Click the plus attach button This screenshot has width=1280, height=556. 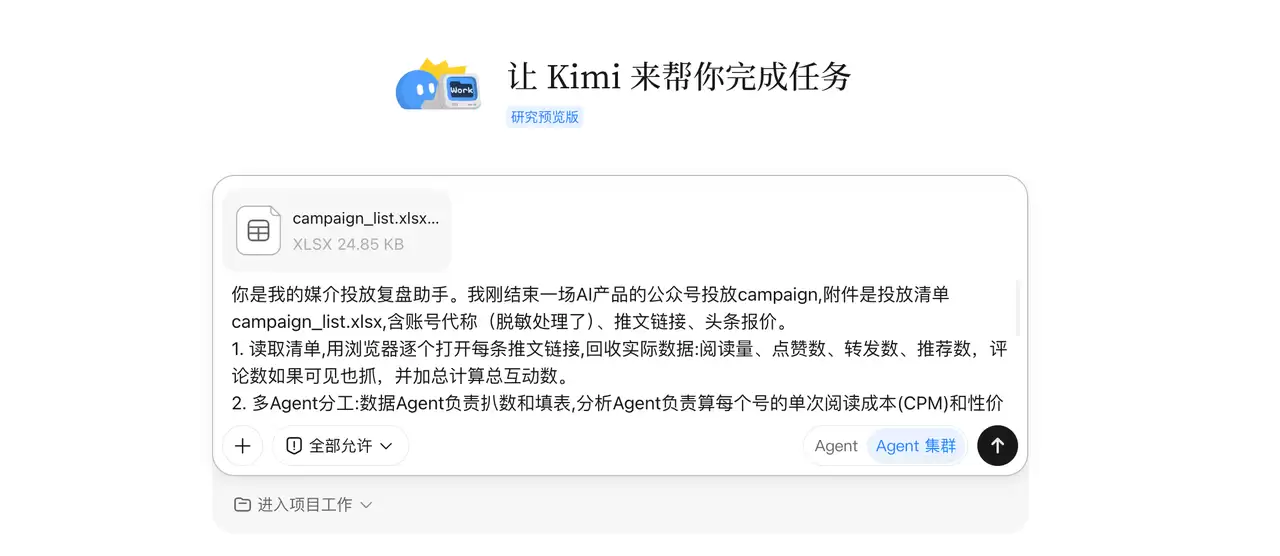tap(243, 446)
